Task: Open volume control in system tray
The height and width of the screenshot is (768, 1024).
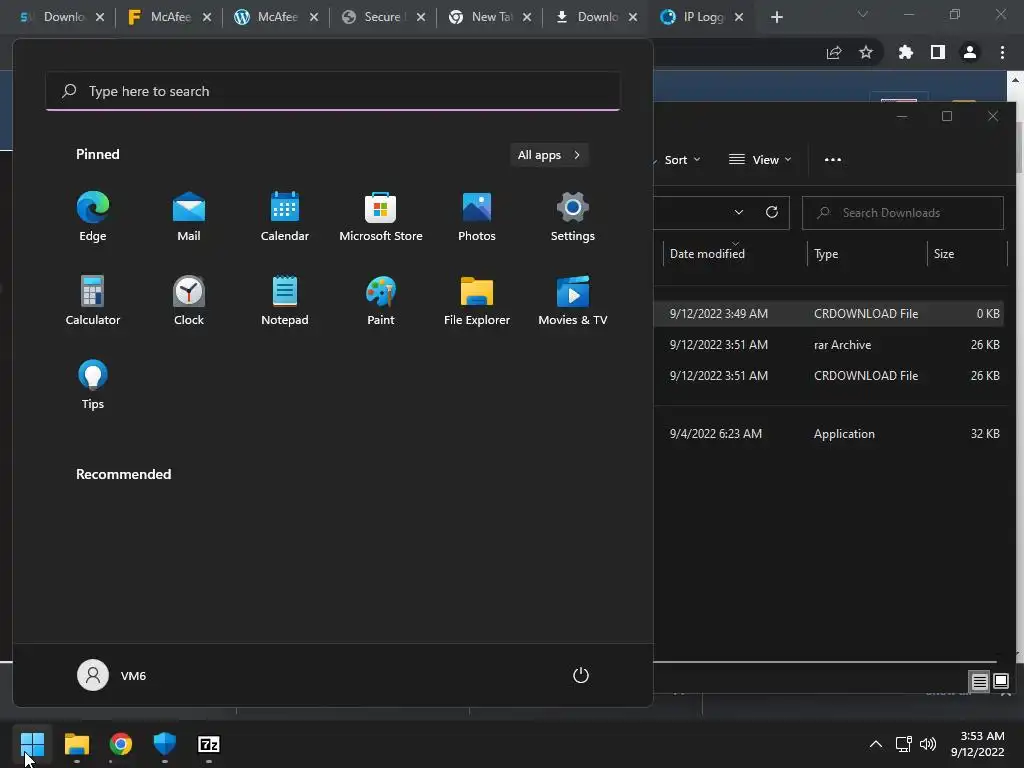Action: [x=927, y=744]
